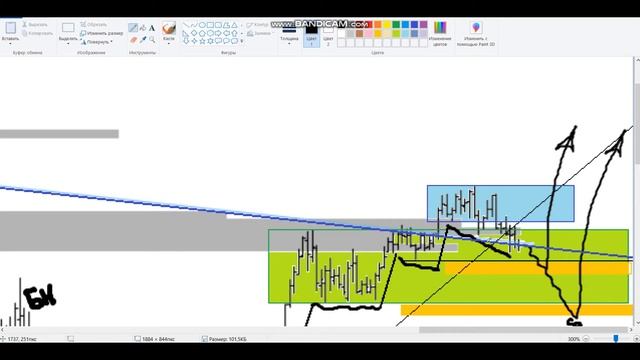This screenshot has height=360, width=640.
Task: Click the '1884 × 844пкс' dimensions text
Action: coord(158,339)
